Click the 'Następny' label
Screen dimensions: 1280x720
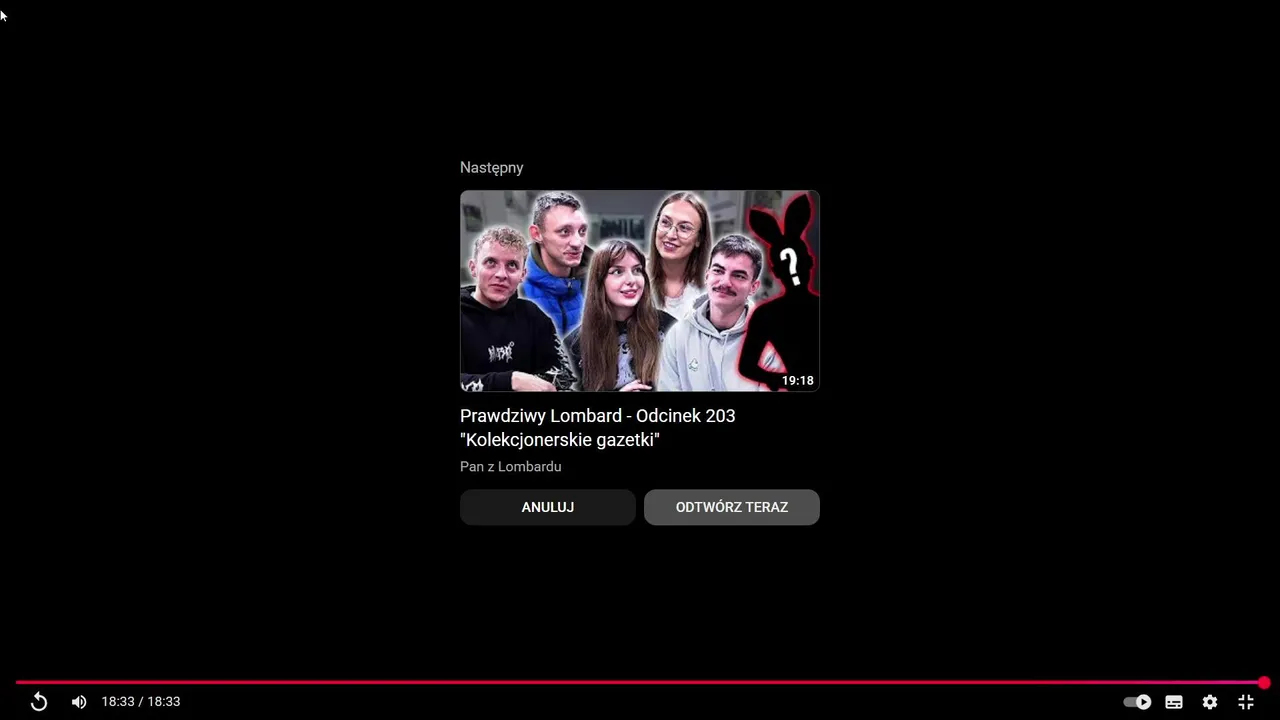(492, 168)
